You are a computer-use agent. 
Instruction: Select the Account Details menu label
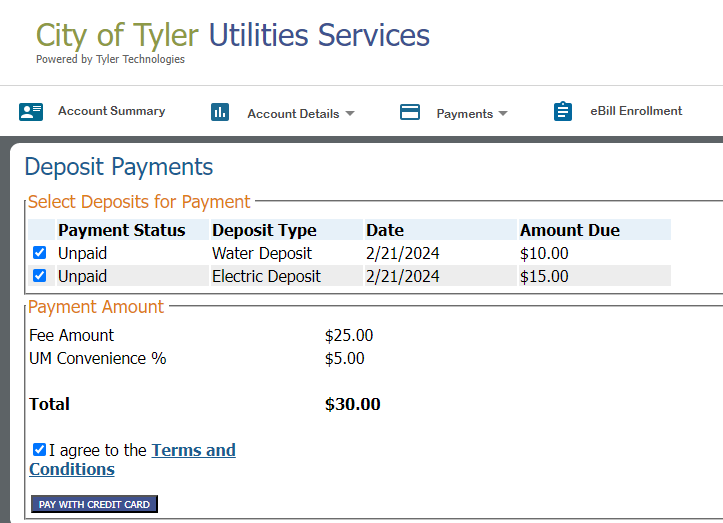coord(293,114)
